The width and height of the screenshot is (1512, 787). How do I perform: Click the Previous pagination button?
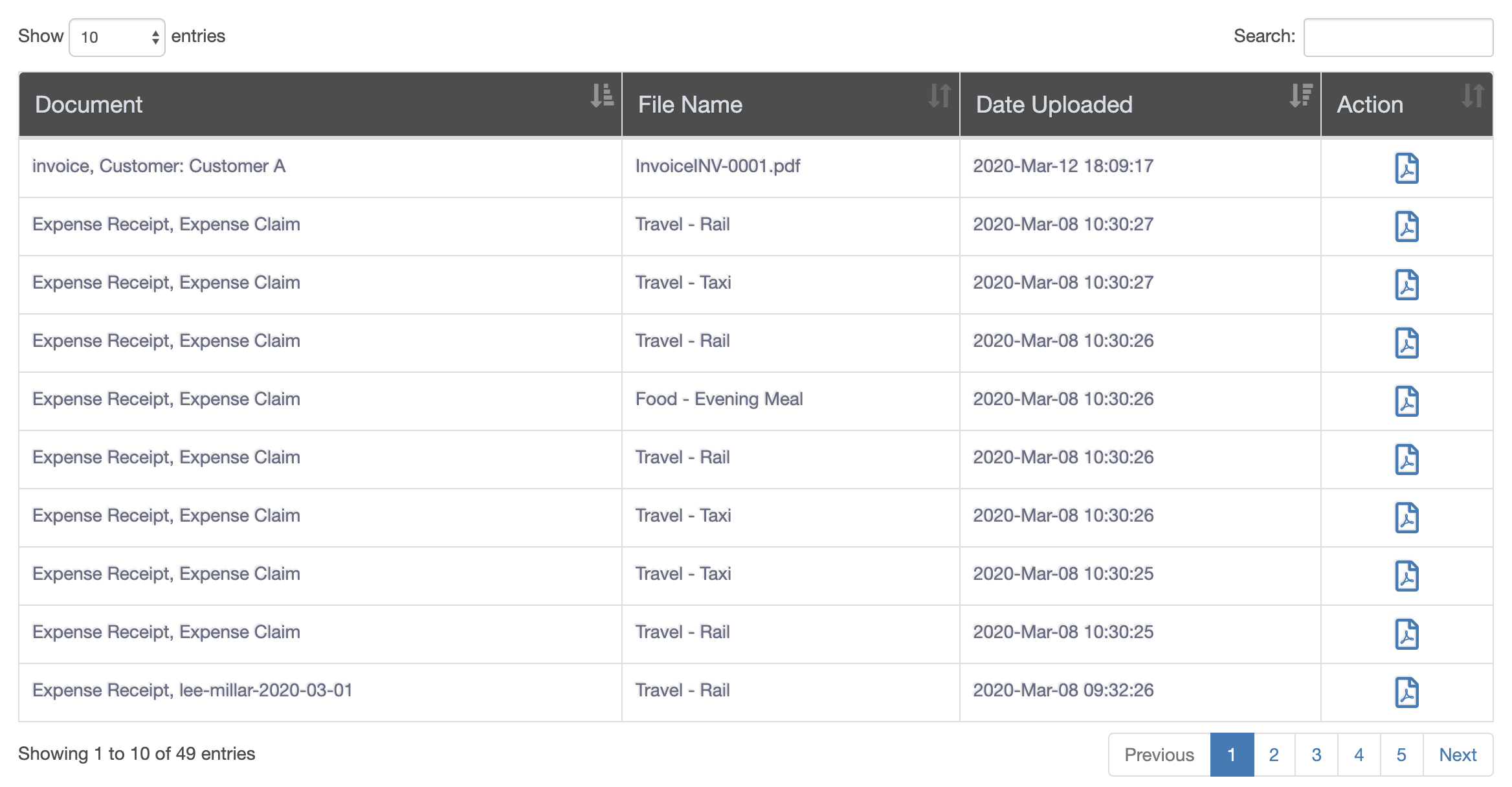(1159, 755)
